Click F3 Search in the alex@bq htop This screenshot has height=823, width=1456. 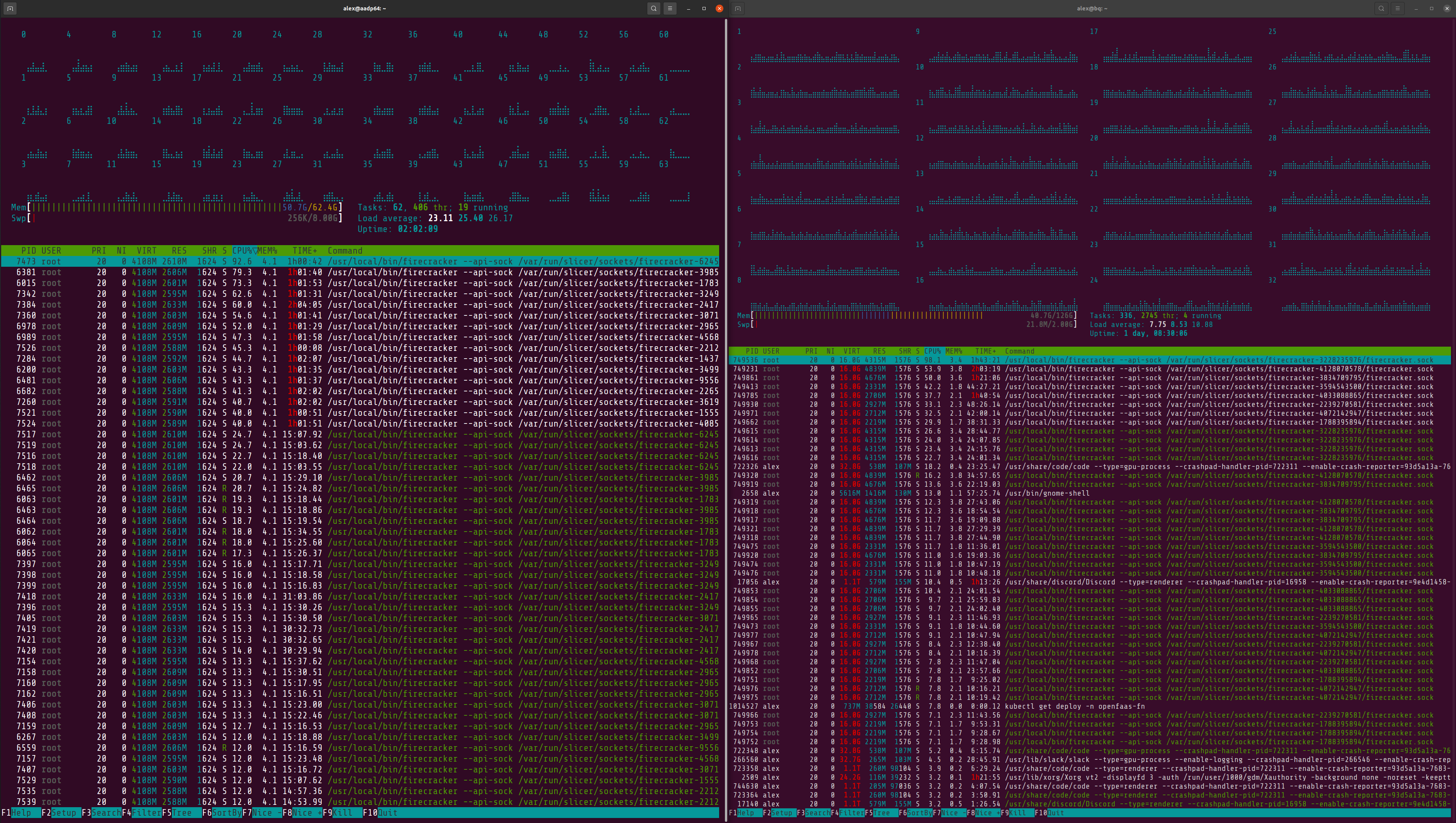[813, 813]
